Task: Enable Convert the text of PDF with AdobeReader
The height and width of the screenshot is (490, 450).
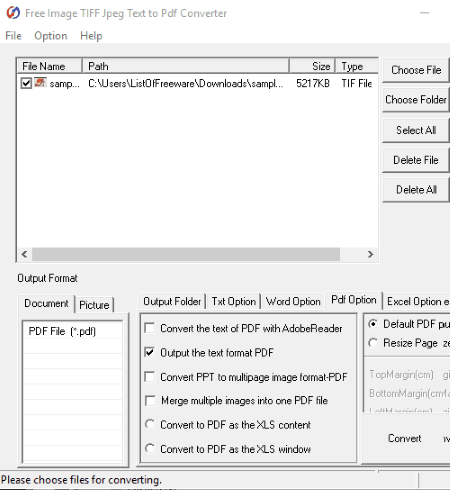Action: 150,328
